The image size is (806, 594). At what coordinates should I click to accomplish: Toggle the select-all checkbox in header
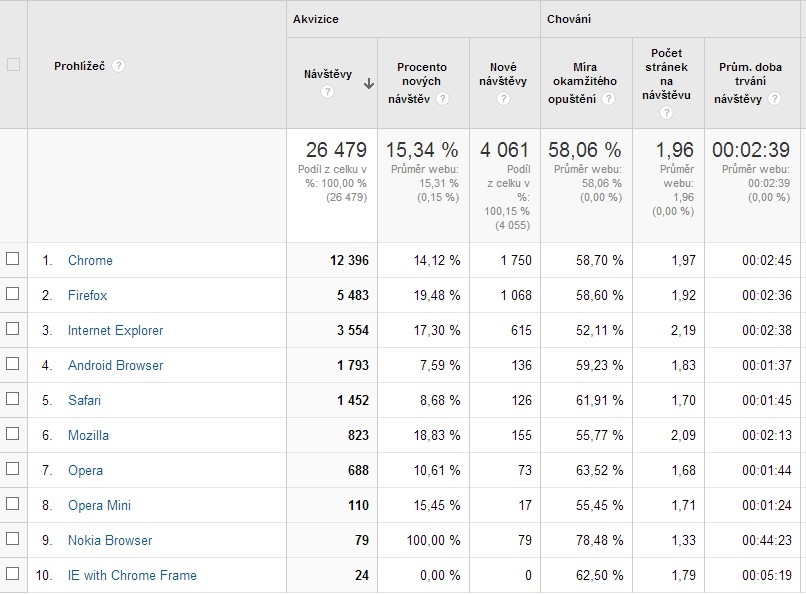(13, 65)
